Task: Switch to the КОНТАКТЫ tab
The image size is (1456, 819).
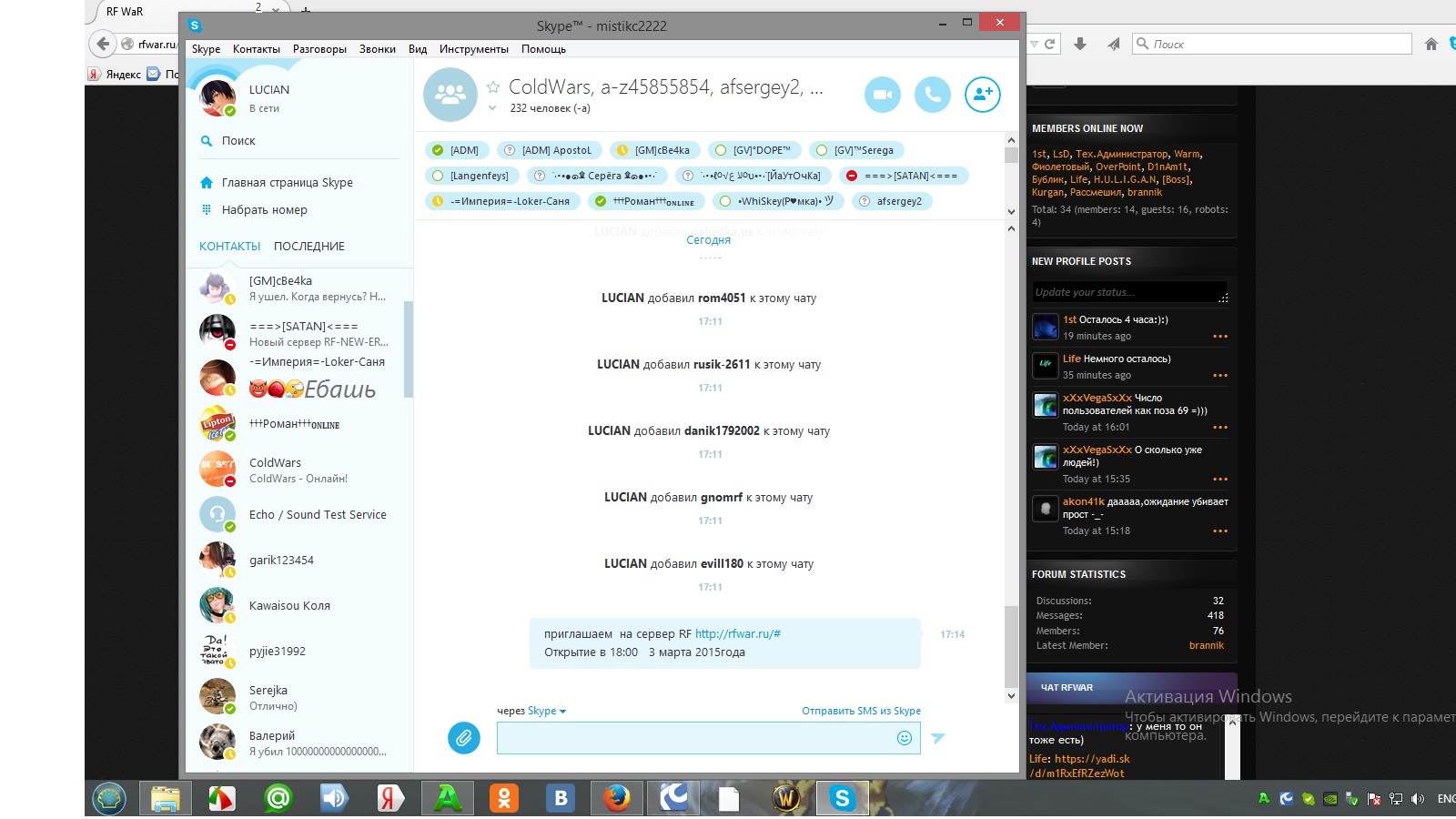Action: click(229, 247)
